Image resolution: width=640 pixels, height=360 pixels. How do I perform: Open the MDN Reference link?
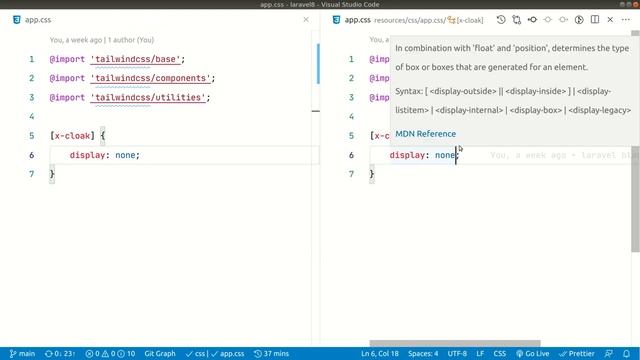point(425,134)
